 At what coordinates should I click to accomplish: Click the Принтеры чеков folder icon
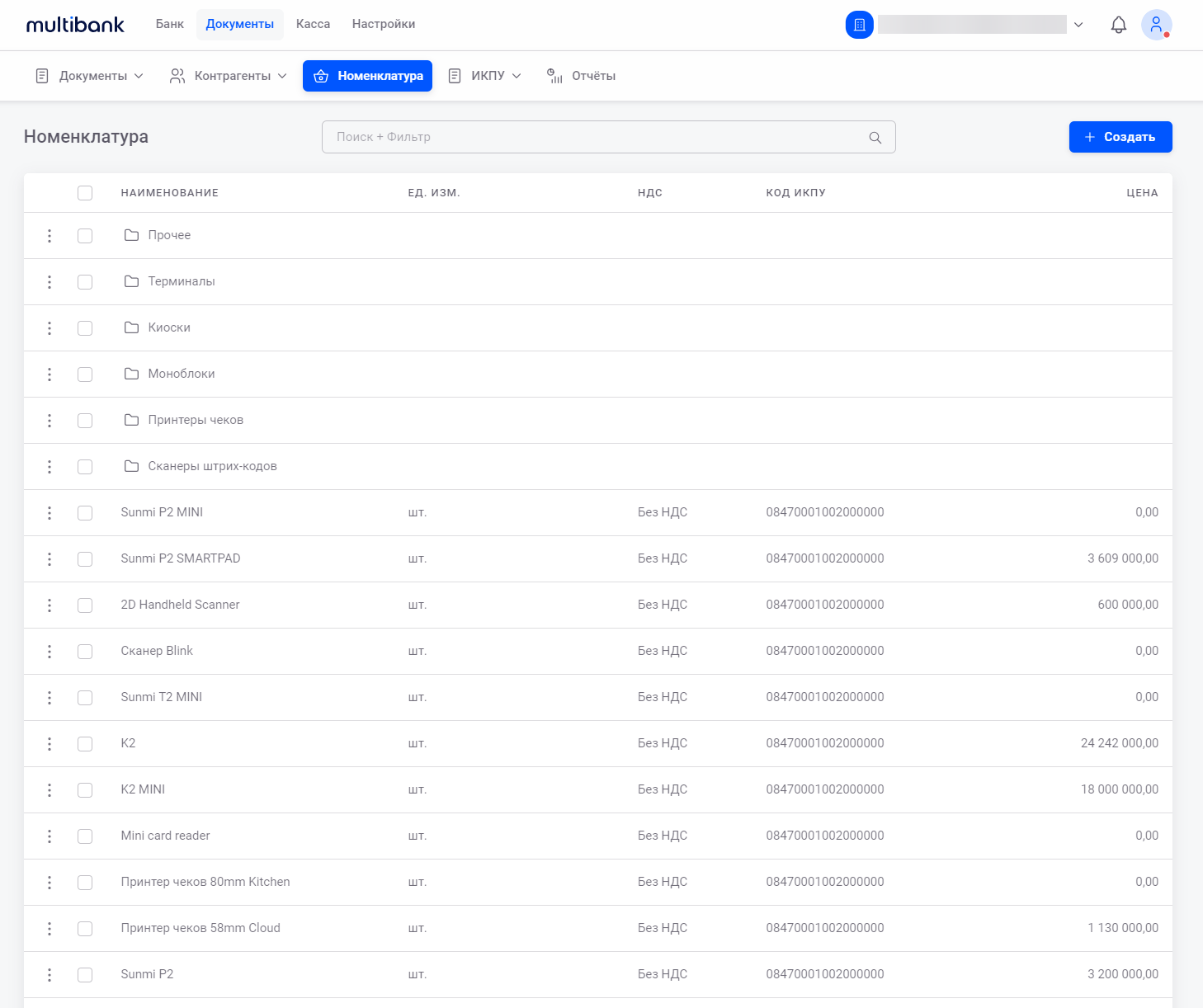(131, 420)
